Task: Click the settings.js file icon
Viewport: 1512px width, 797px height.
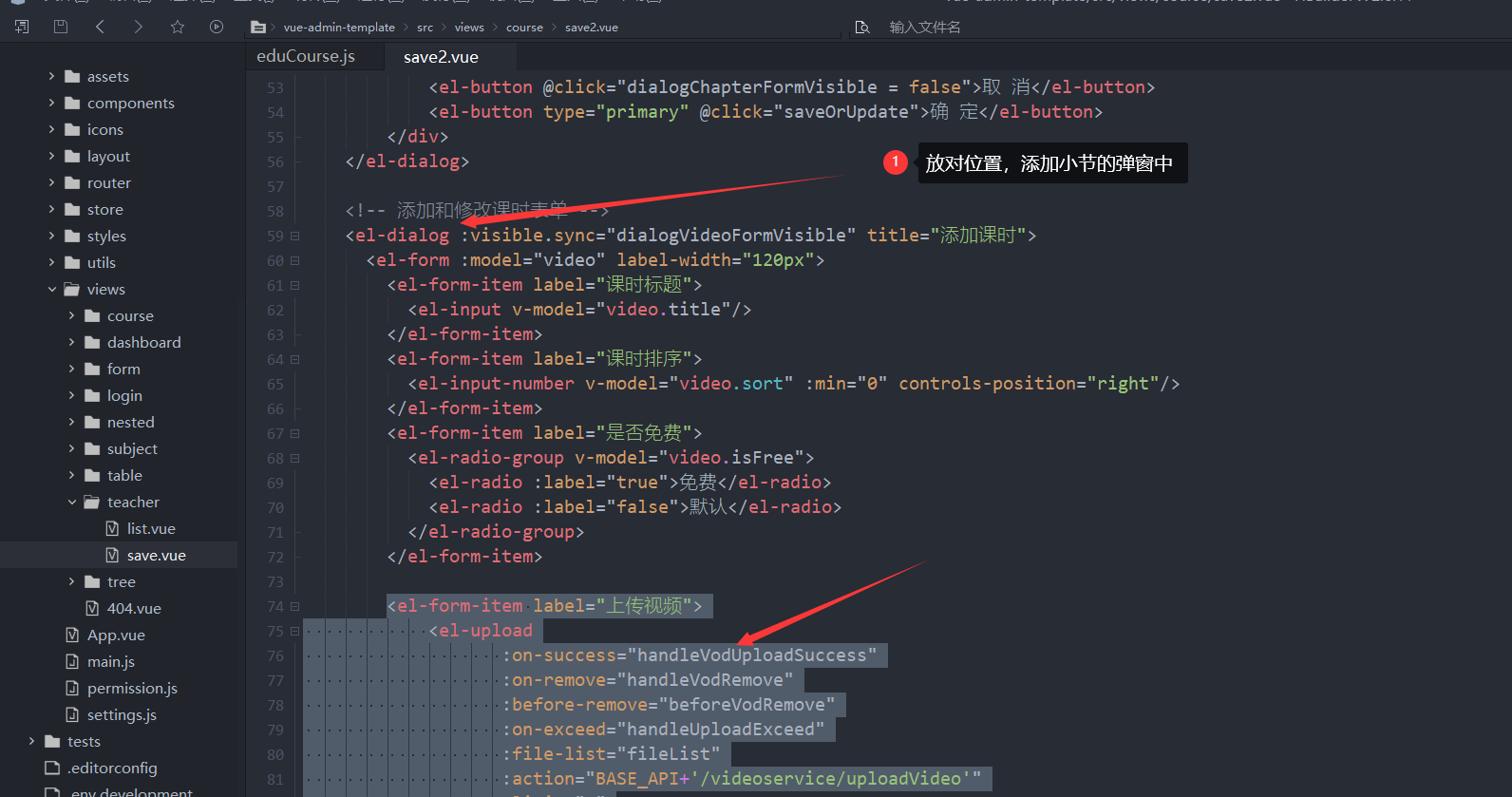Action: click(x=72, y=714)
